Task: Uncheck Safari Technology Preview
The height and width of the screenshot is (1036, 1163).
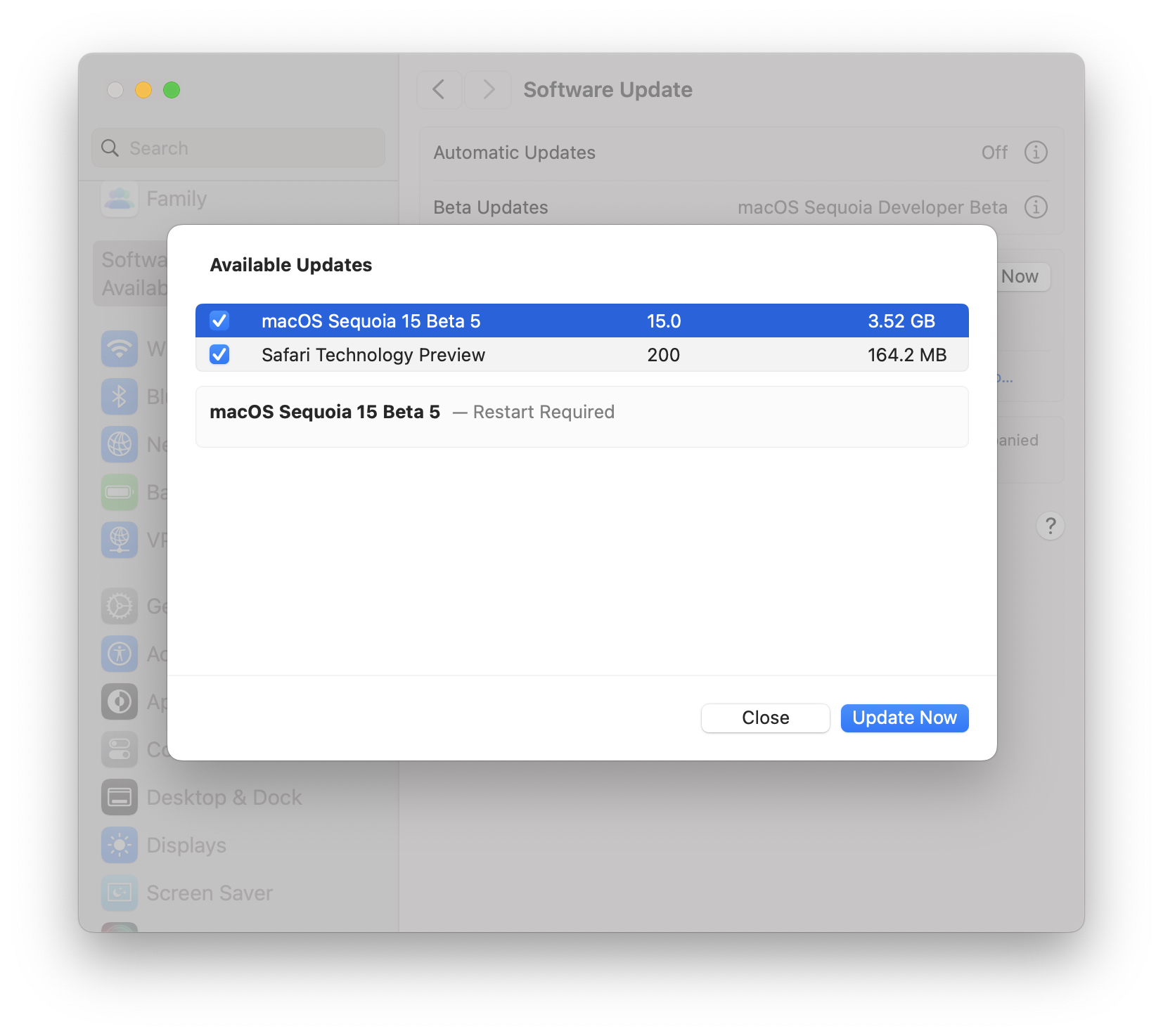Action: pos(219,355)
